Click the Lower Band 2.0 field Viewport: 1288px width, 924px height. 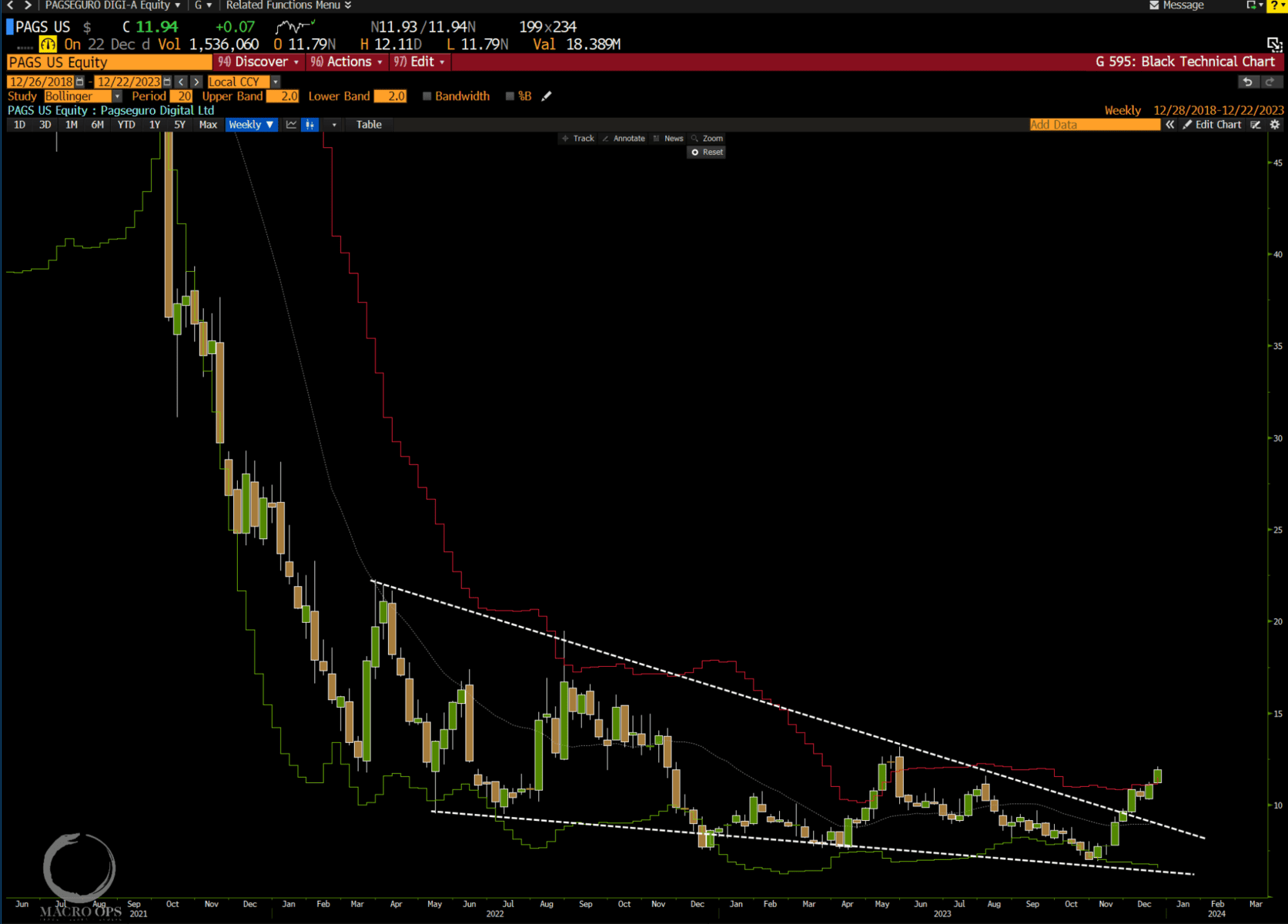click(x=390, y=96)
